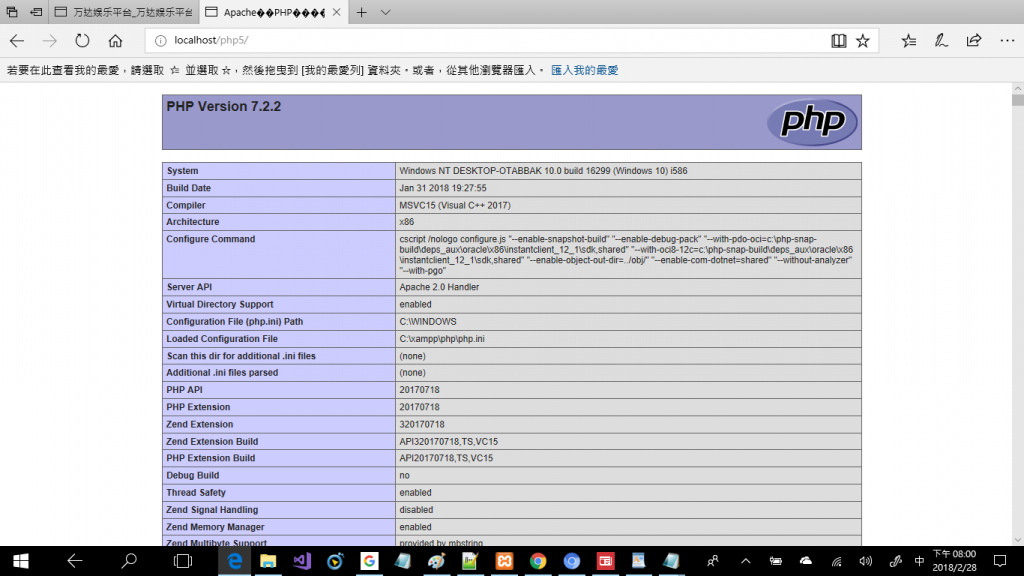Open the favorites hub icon

click(908, 40)
